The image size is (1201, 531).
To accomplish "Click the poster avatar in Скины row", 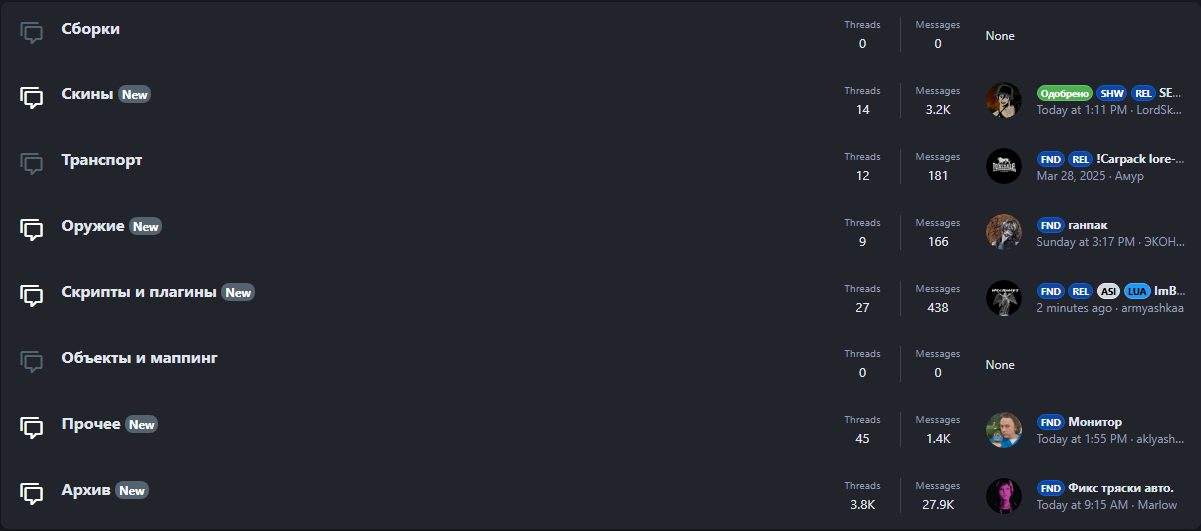I will [x=1004, y=100].
